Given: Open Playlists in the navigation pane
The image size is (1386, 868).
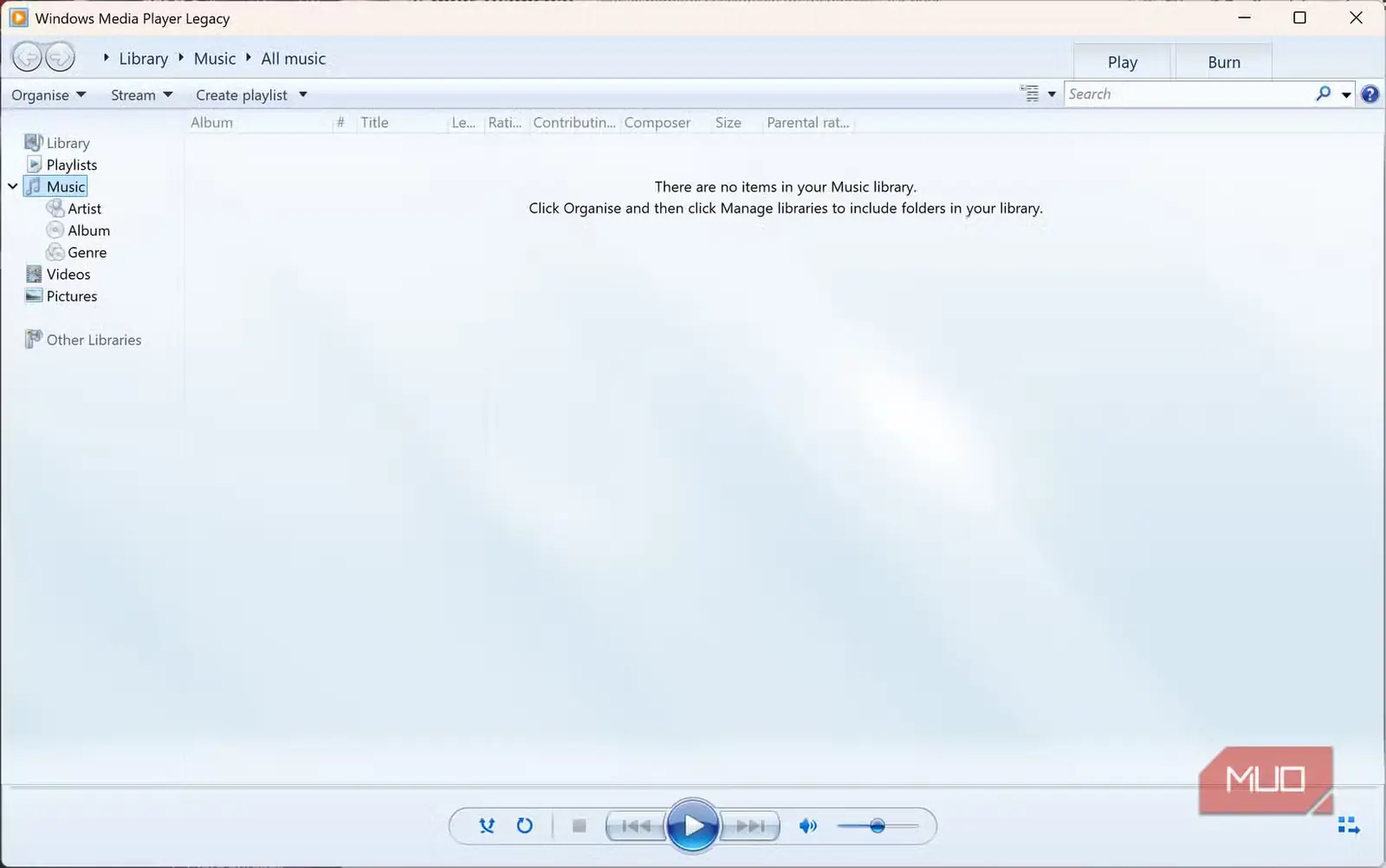Looking at the screenshot, I should 62,165.
